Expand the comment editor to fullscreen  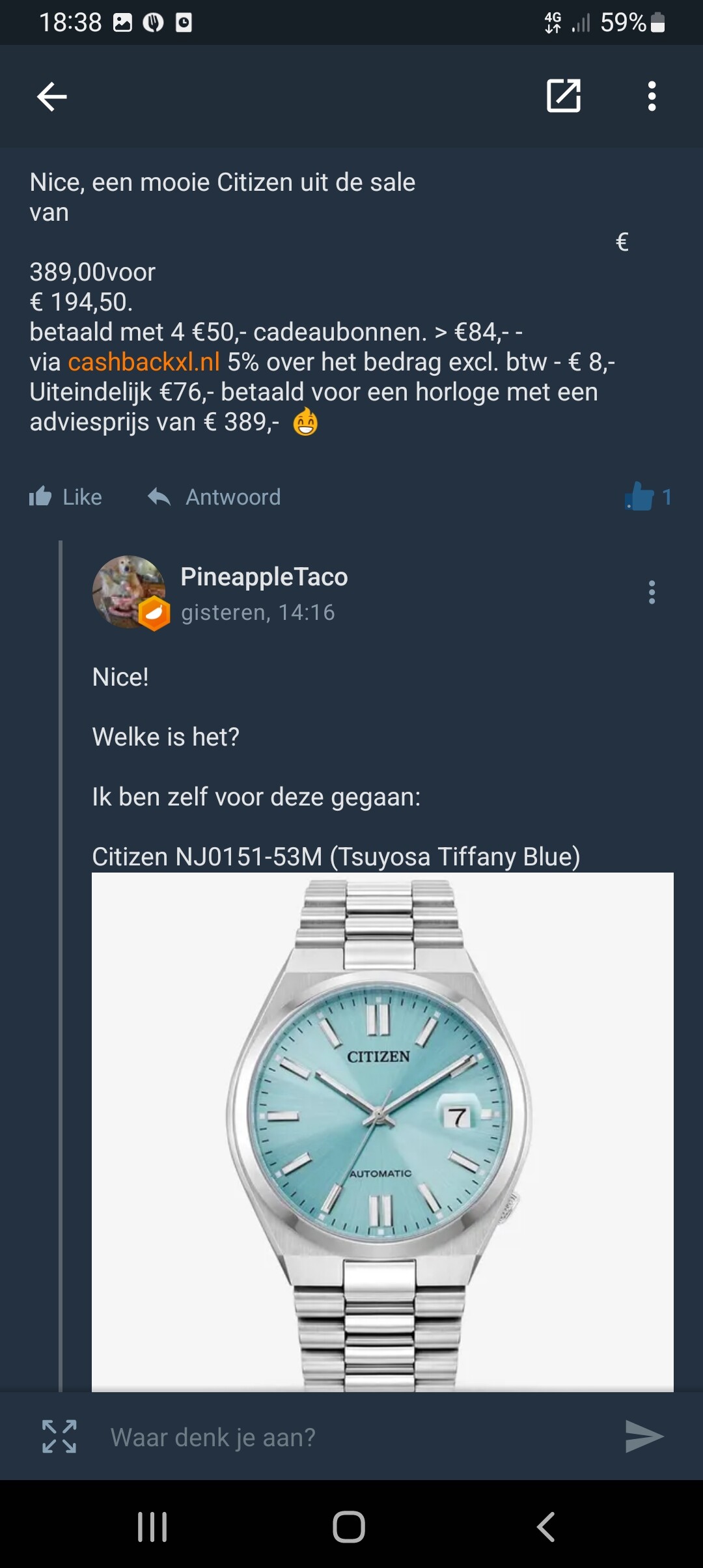point(59,1436)
